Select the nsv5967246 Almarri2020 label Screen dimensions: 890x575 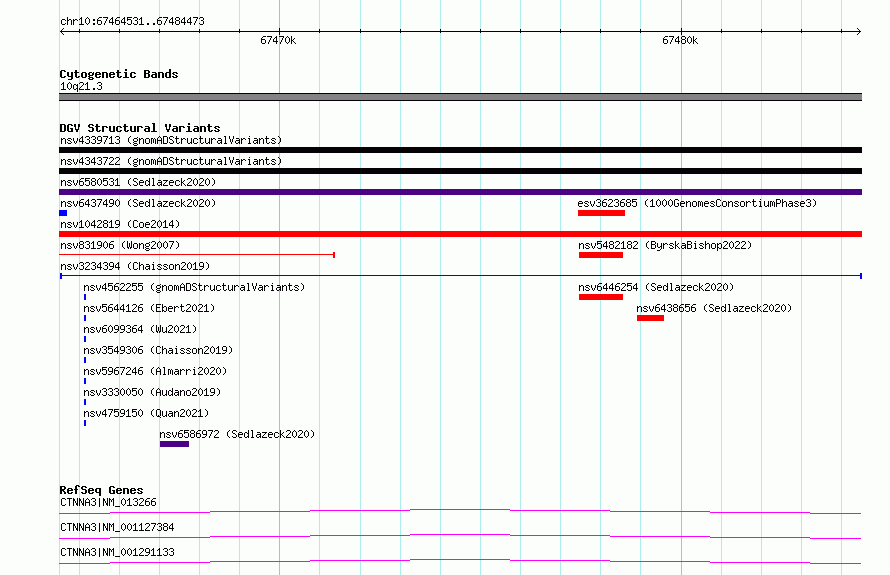pos(155,371)
